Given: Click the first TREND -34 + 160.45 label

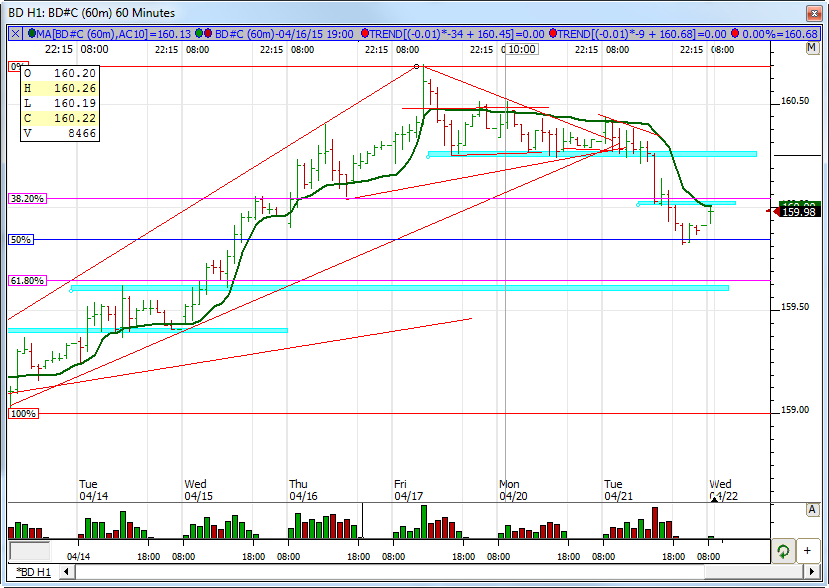Looking at the screenshot, I should click(x=457, y=34).
